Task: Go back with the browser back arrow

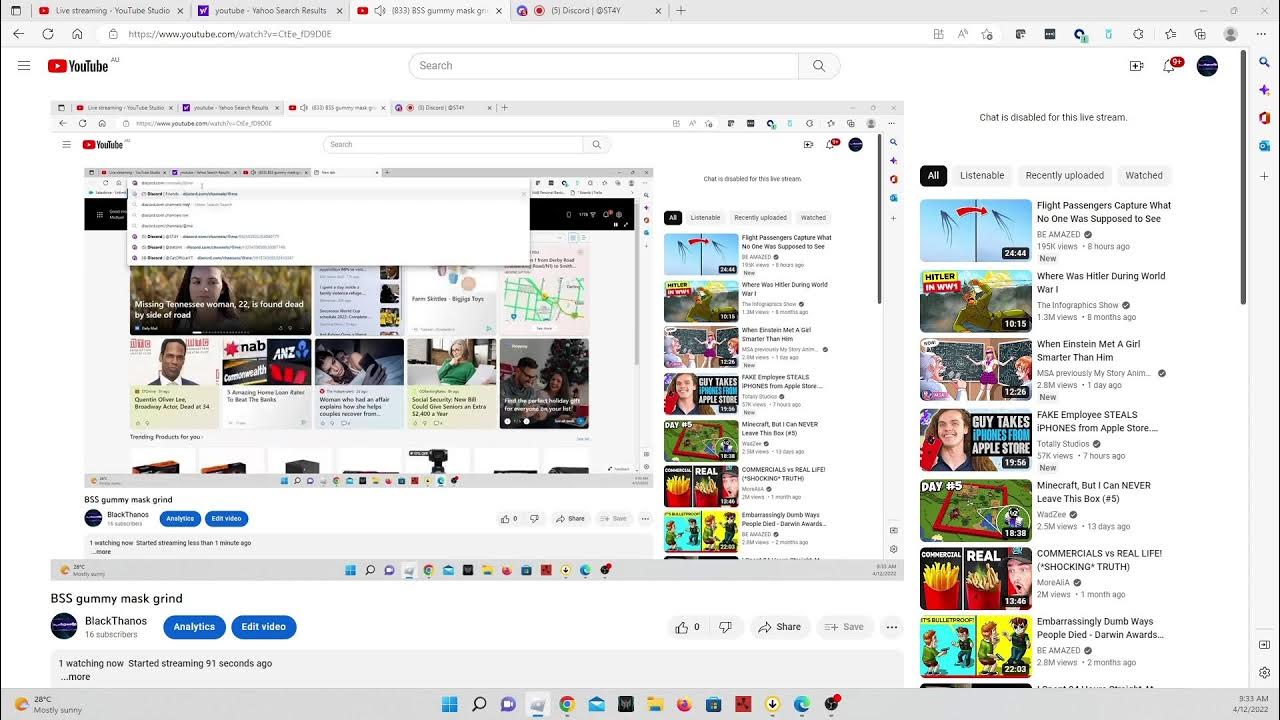Action: 18,34
